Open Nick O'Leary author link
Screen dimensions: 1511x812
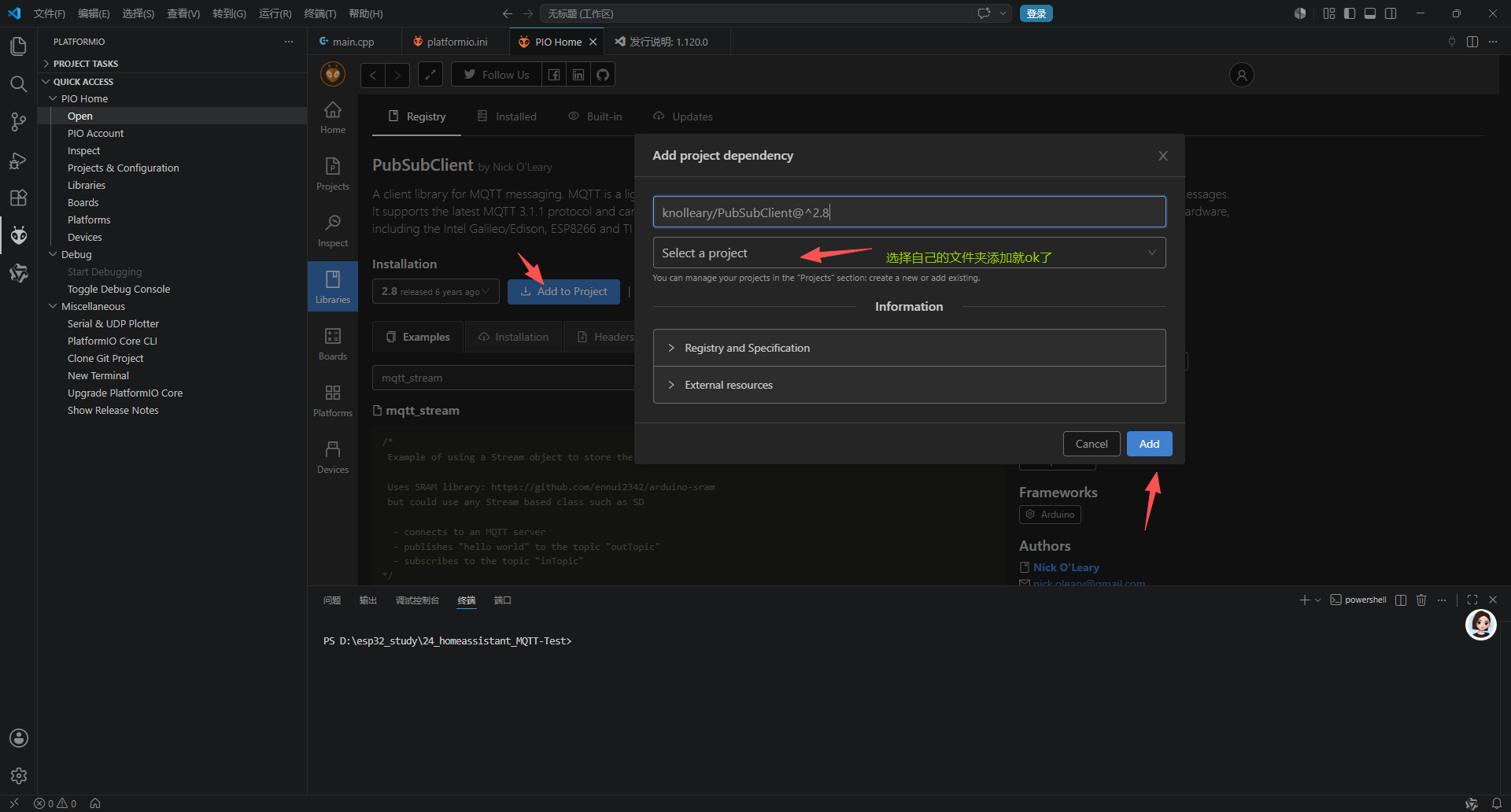pos(1066,567)
